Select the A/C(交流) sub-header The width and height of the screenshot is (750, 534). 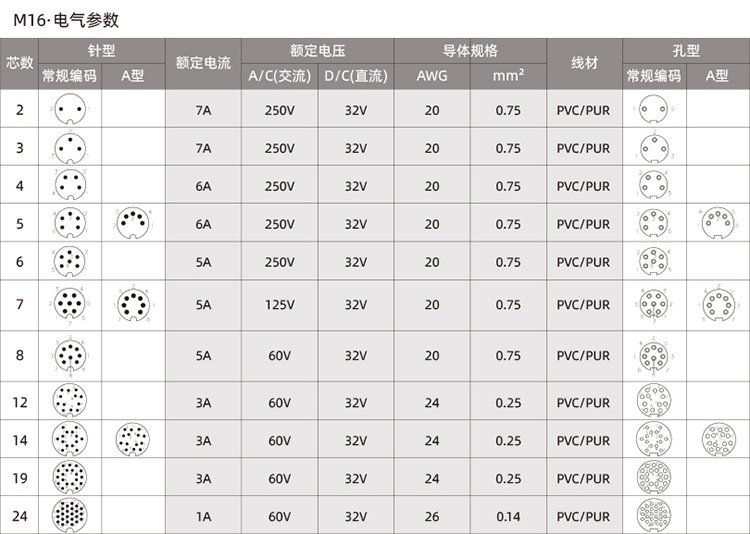pos(280,75)
